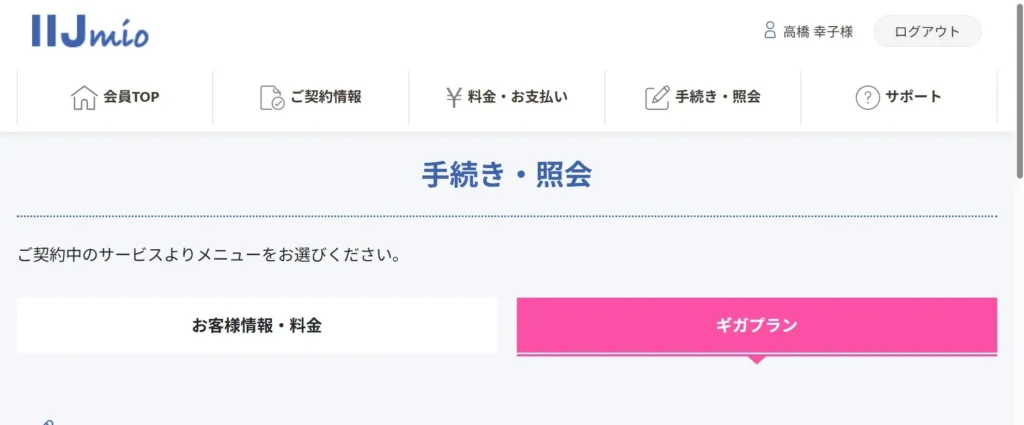Click the pink arrow below ギガプラン tab
This screenshot has height=425, width=1024.
pos(757,359)
